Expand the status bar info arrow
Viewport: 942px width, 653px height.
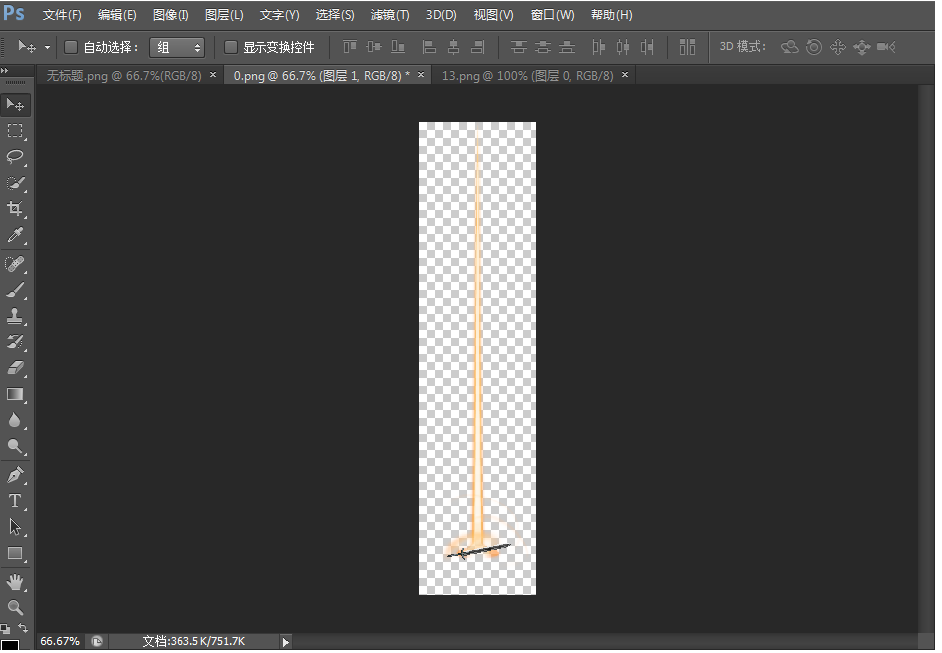tap(285, 641)
